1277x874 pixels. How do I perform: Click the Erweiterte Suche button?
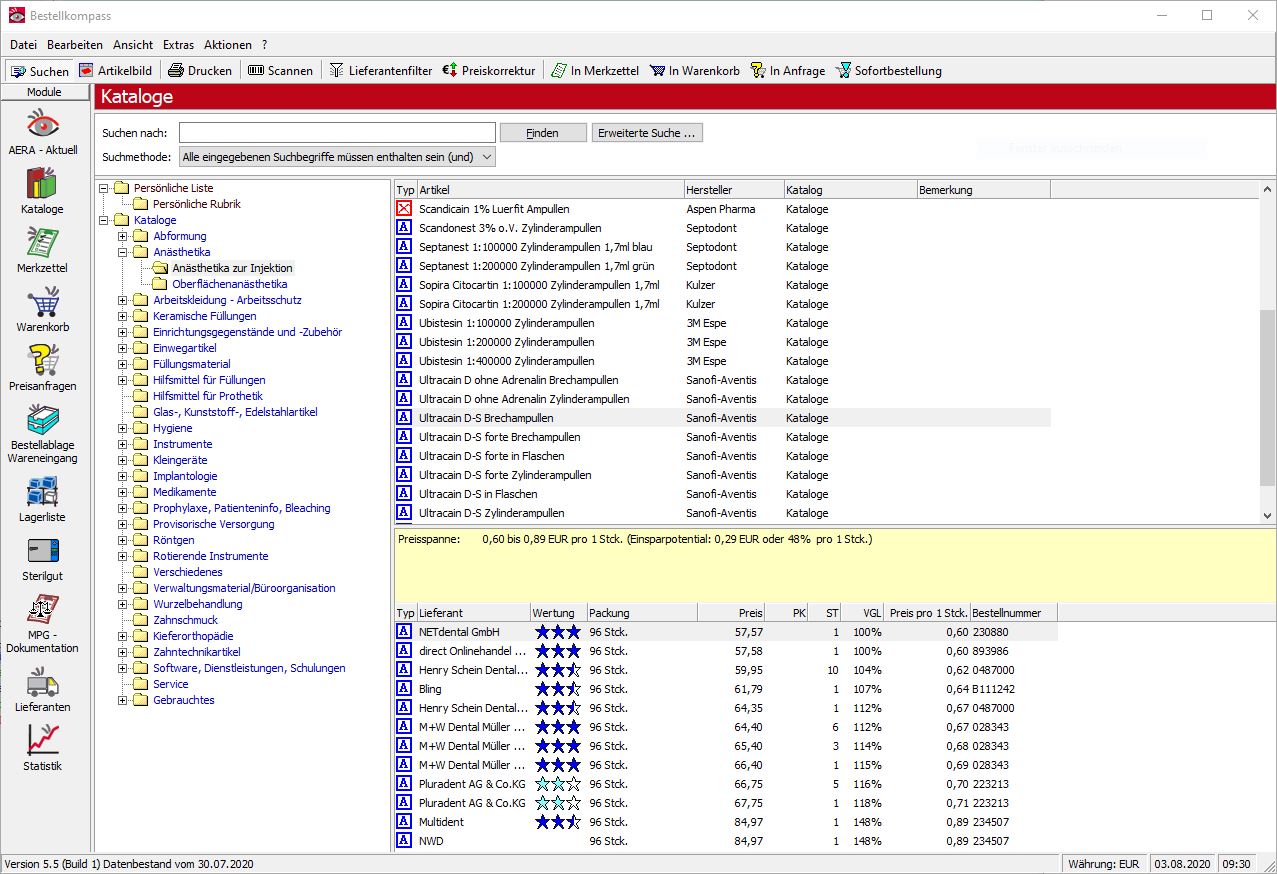647,133
